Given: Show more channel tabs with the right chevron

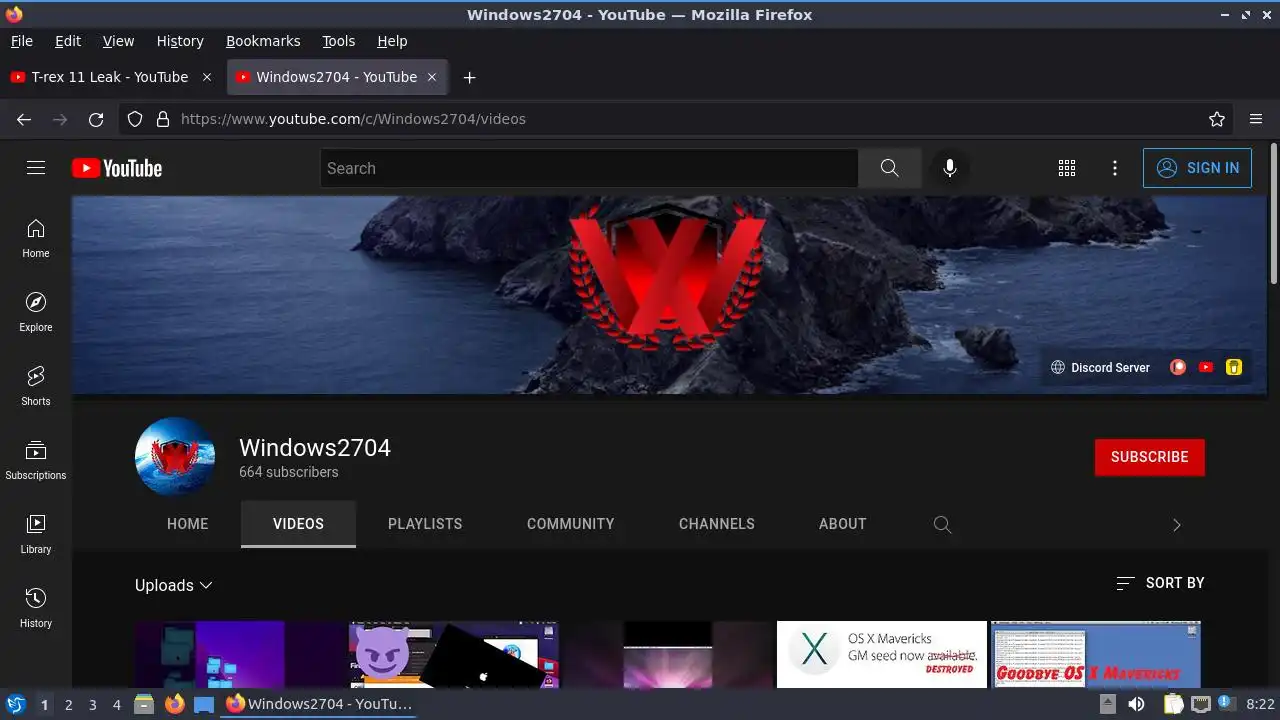Looking at the screenshot, I should tap(1176, 525).
